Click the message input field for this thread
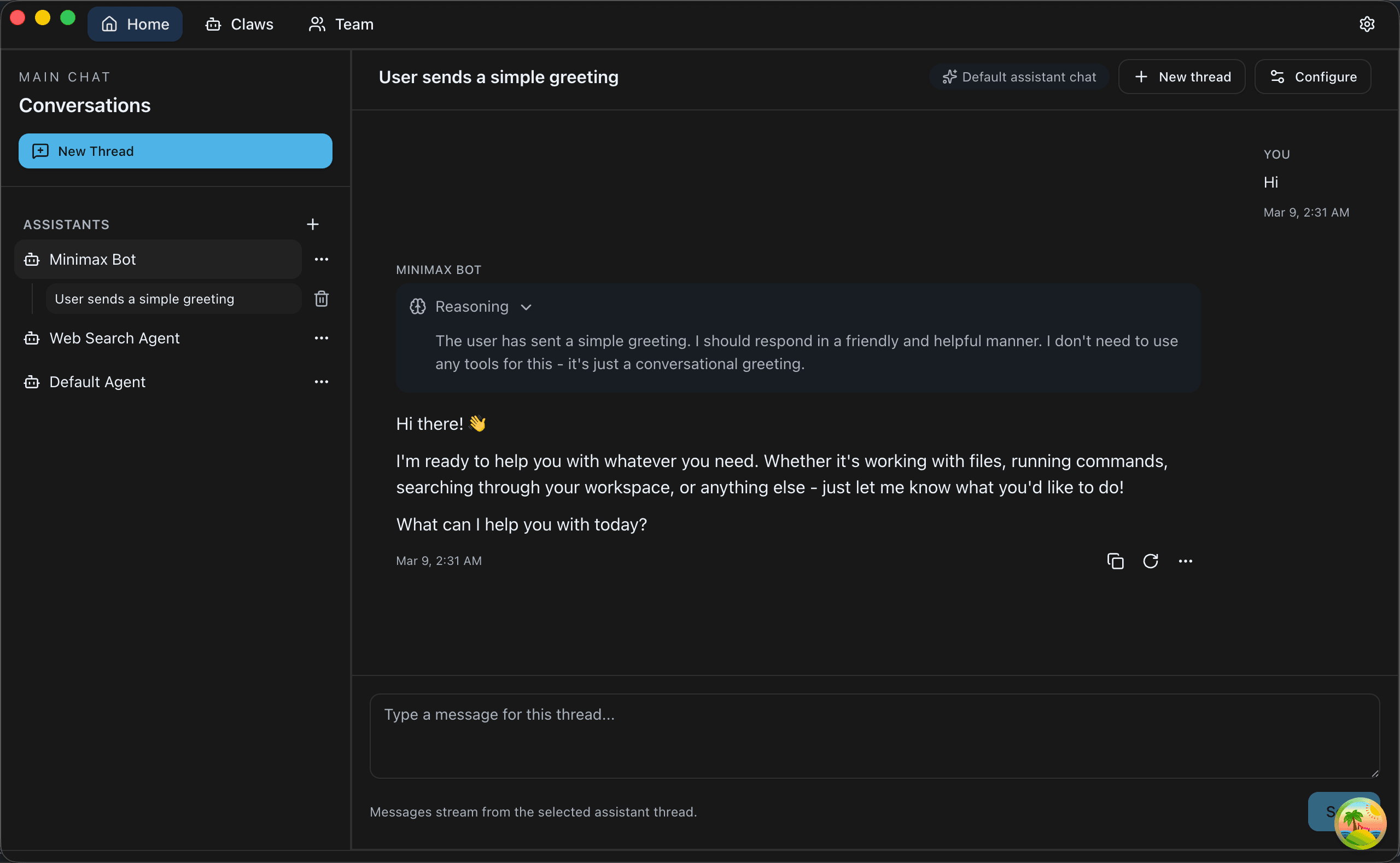Viewport: 1400px width, 863px height. (872, 736)
